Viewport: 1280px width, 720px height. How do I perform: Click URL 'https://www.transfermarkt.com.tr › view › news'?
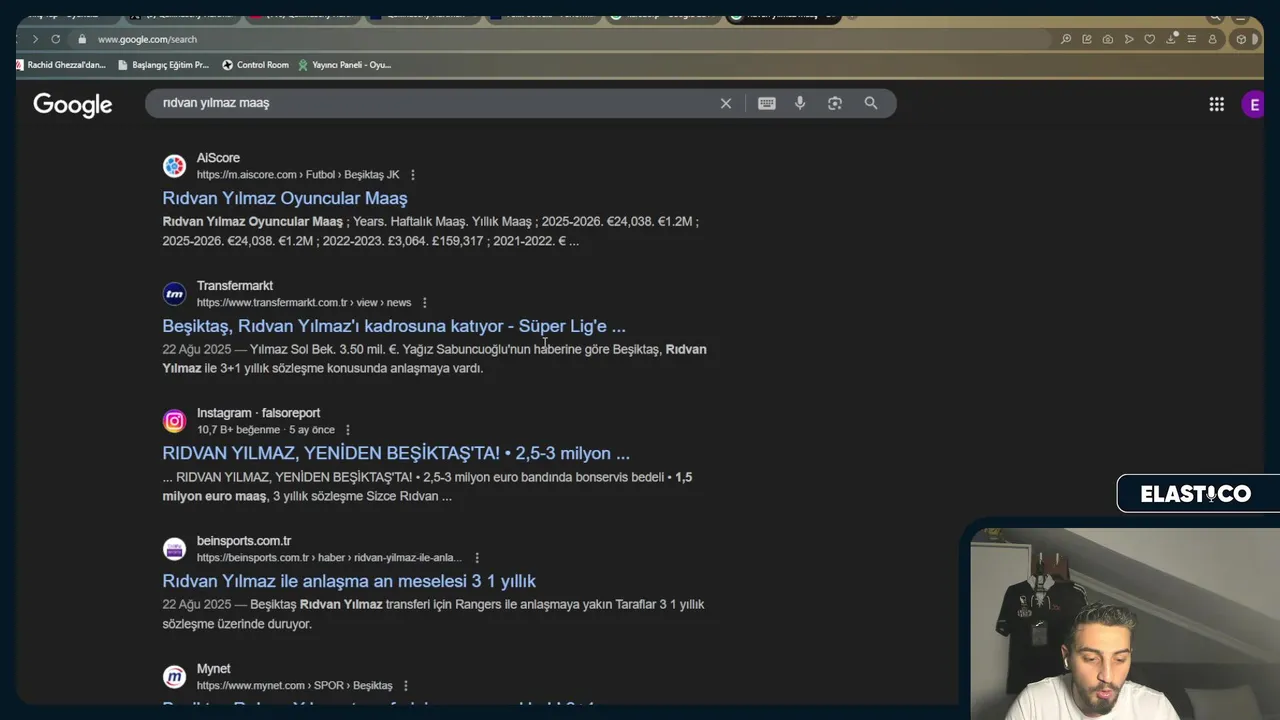(x=304, y=303)
